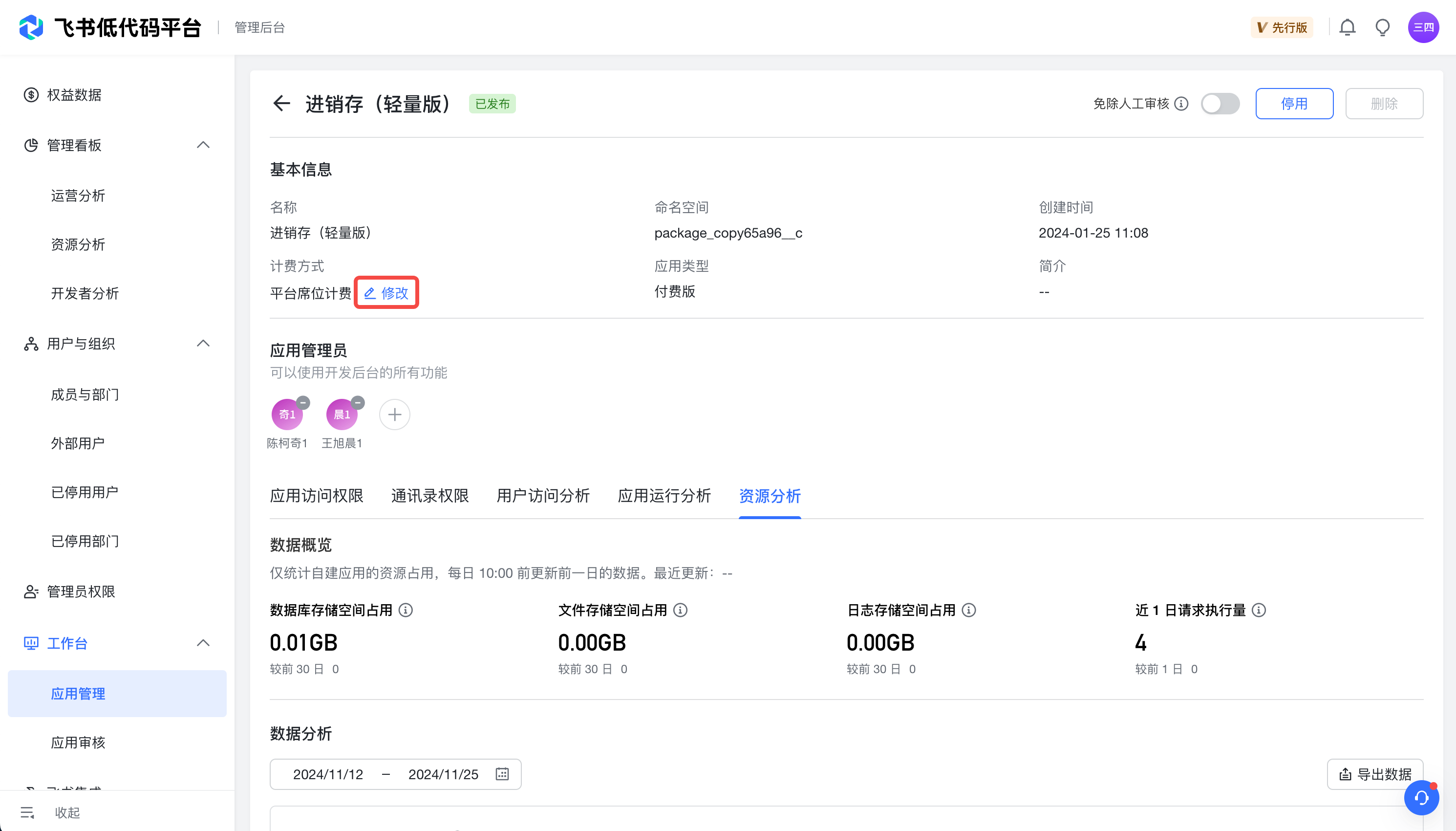Switch to the 应用运行分析 tab
The width and height of the screenshot is (1456, 831).
click(x=664, y=495)
